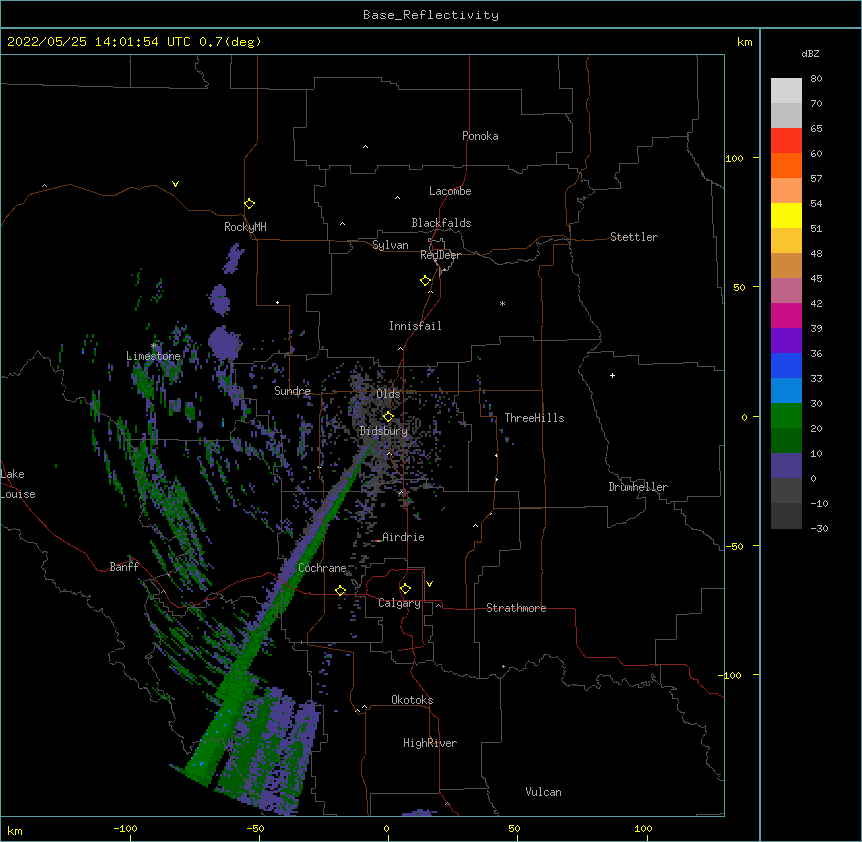Click the Cochrane town label
The width and height of the screenshot is (862, 842).
pyautogui.click(x=322, y=568)
